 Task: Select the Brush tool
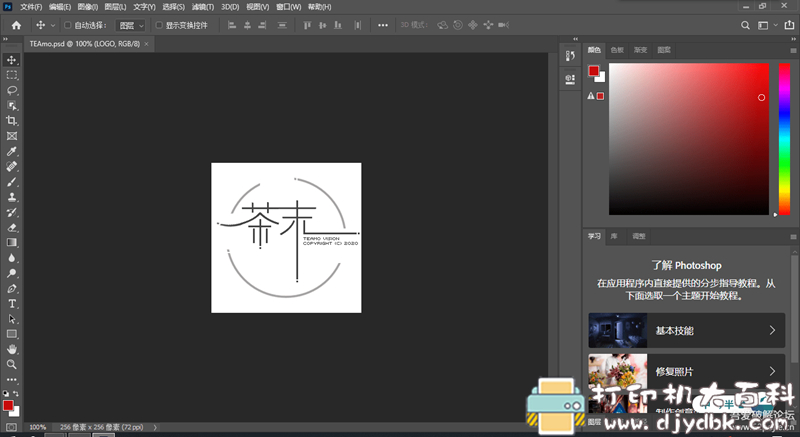(x=12, y=182)
